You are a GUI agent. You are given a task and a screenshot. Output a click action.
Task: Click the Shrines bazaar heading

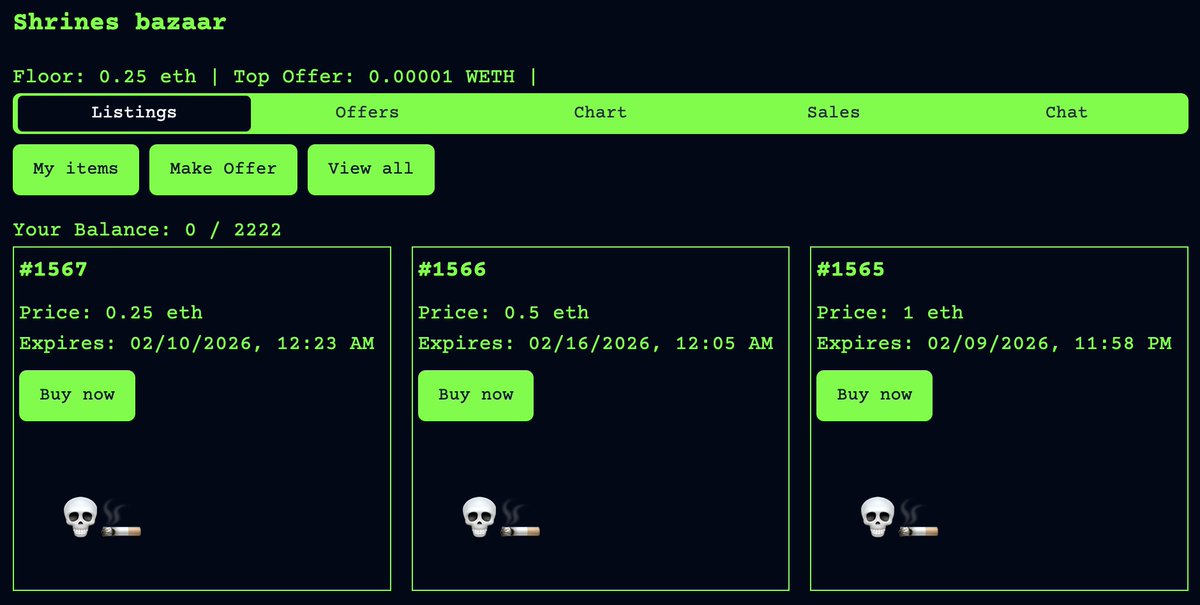click(x=120, y=22)
